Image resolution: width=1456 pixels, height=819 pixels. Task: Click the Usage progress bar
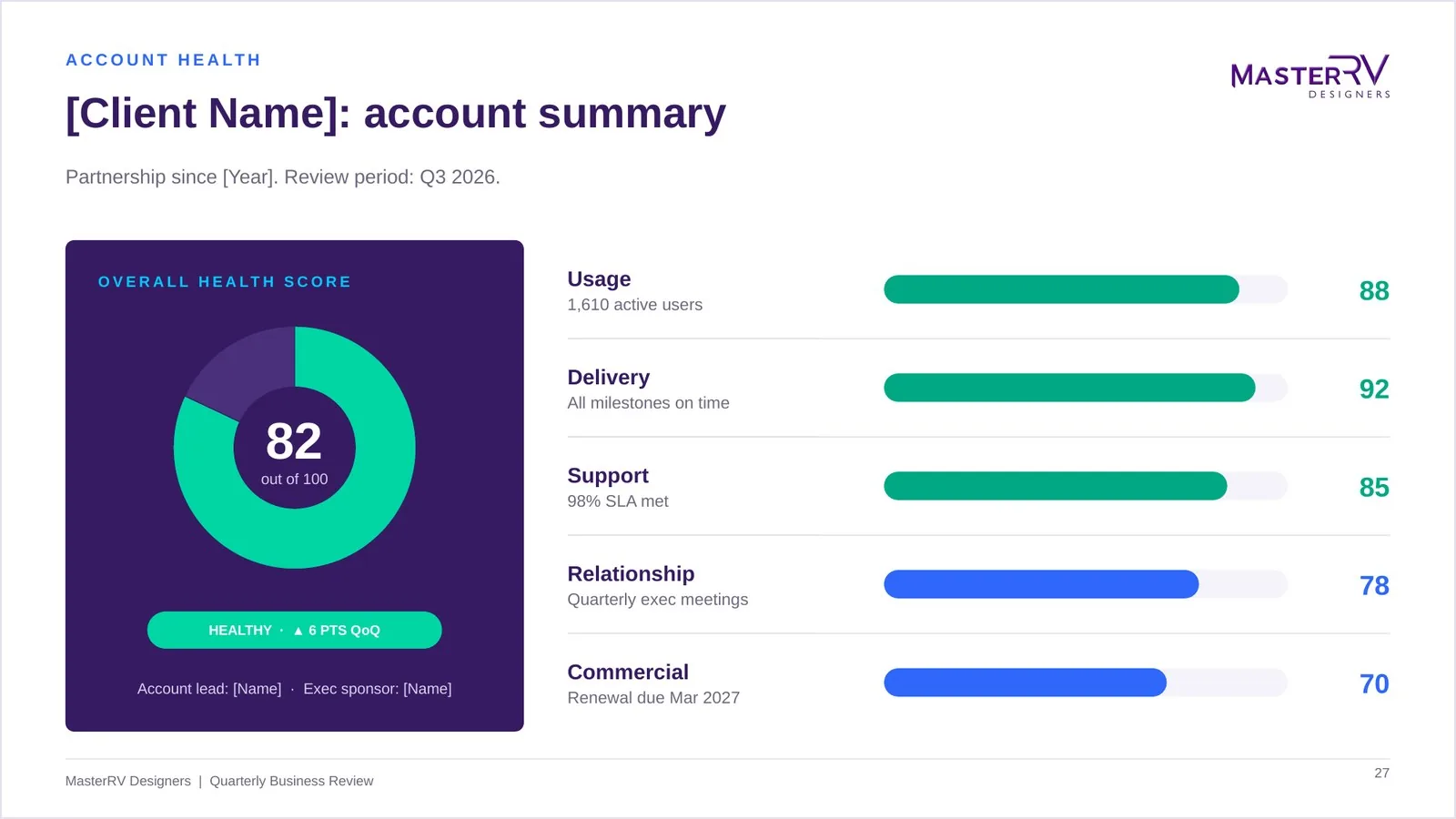coord(1086,289)
